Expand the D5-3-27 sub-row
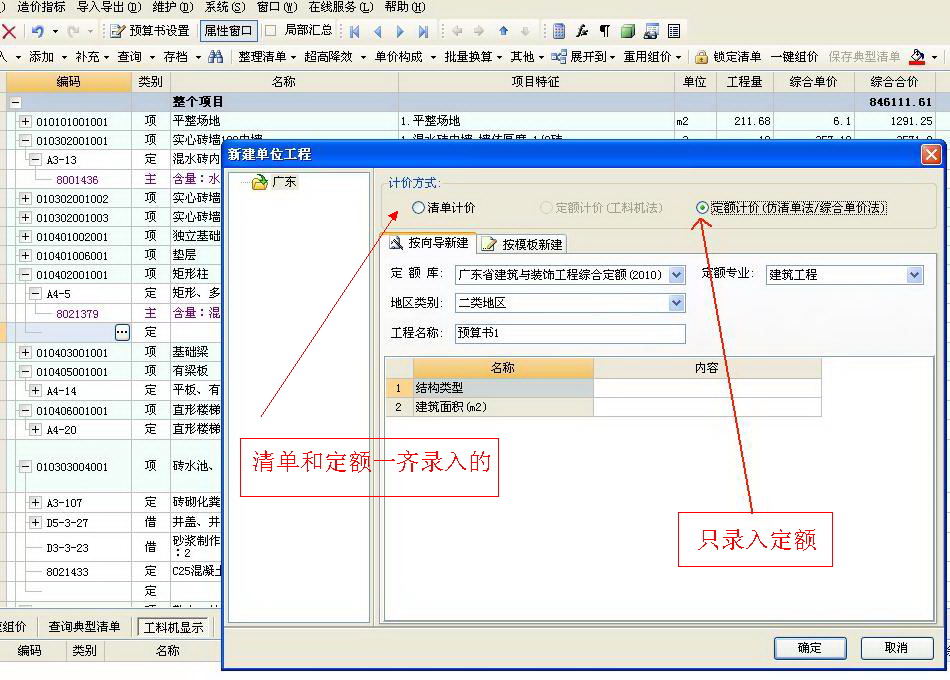This screenshot has width=950, height=680. (35, 522)
